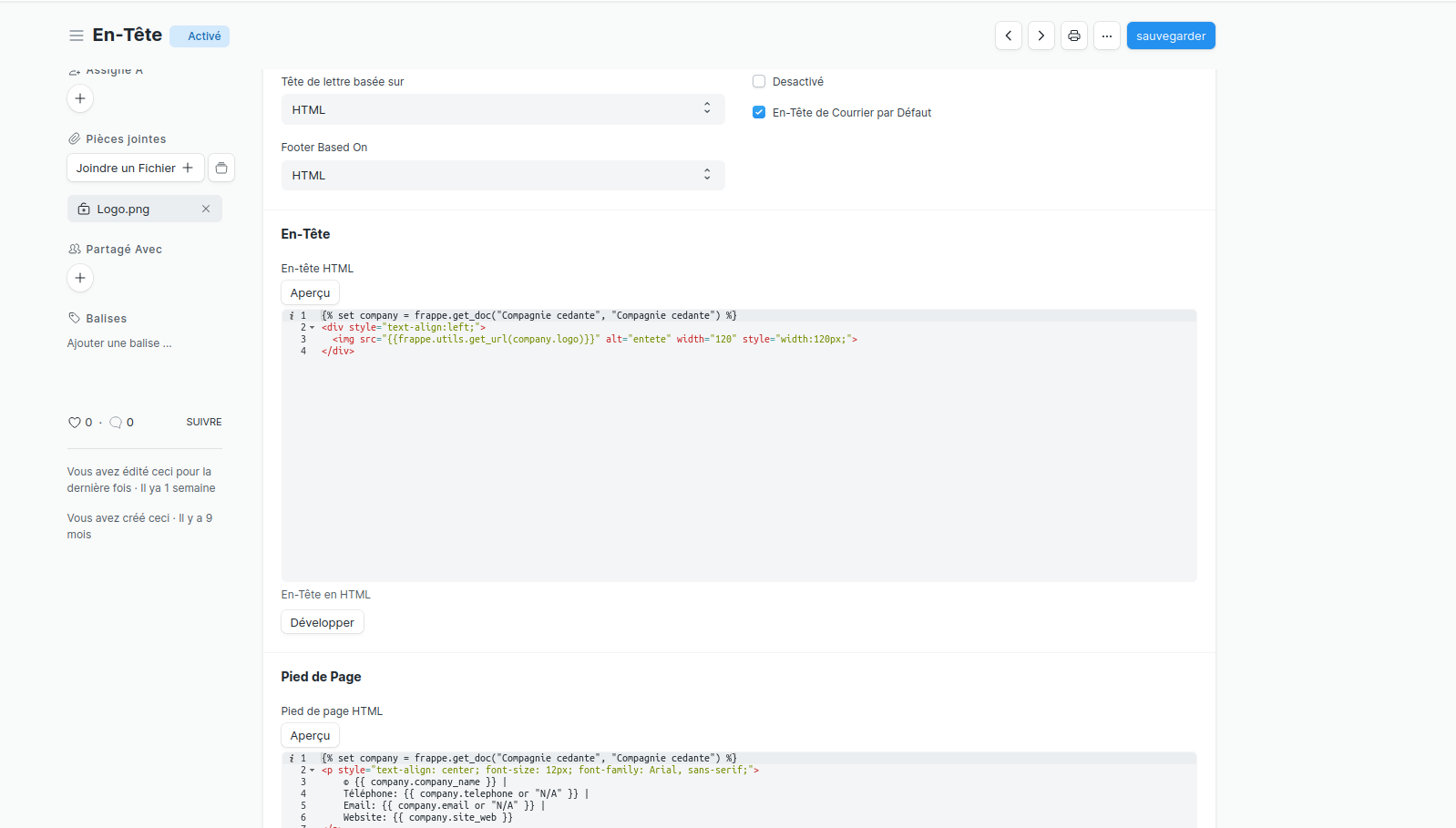This screenshot has height=828, width=1456.
Task: Click the Développer button
Action: [x=322, y=622]
